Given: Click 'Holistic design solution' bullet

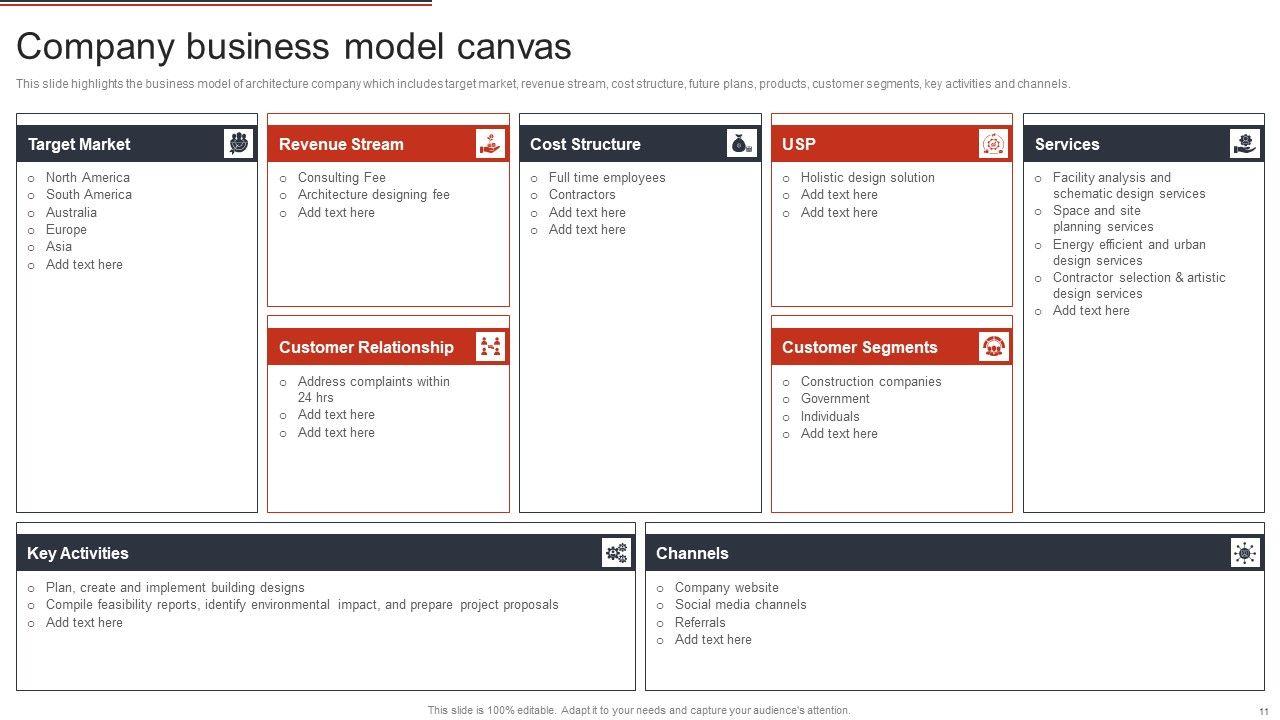Looking at the screenshot, I should tap(867, 178).
